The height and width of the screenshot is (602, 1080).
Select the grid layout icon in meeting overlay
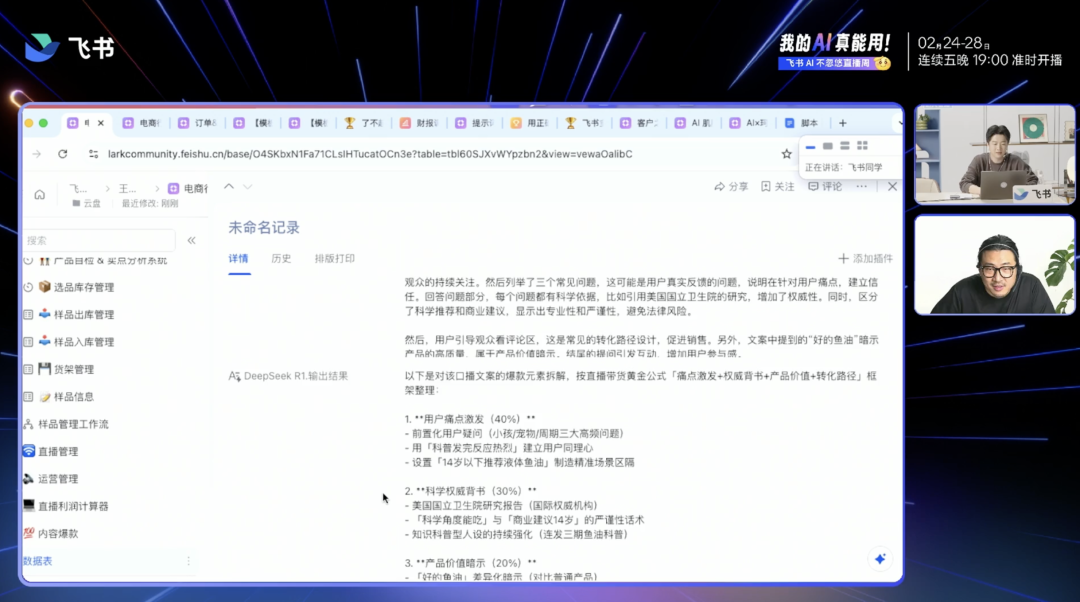862,146
